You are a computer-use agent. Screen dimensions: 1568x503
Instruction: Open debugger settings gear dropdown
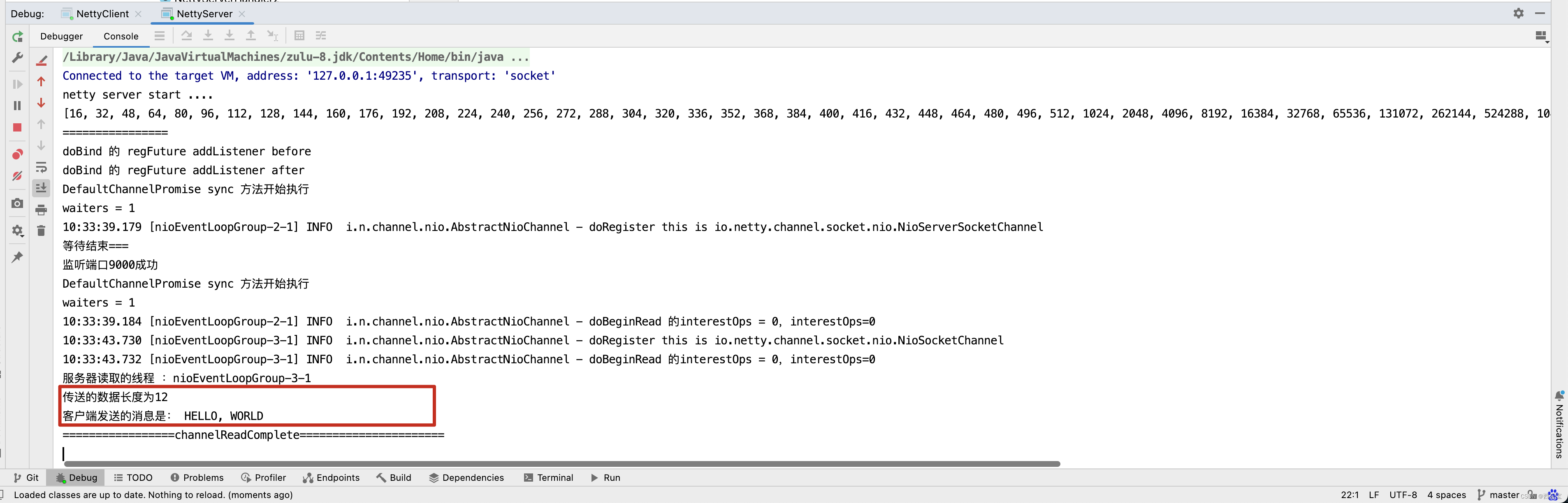pos(17,231)
